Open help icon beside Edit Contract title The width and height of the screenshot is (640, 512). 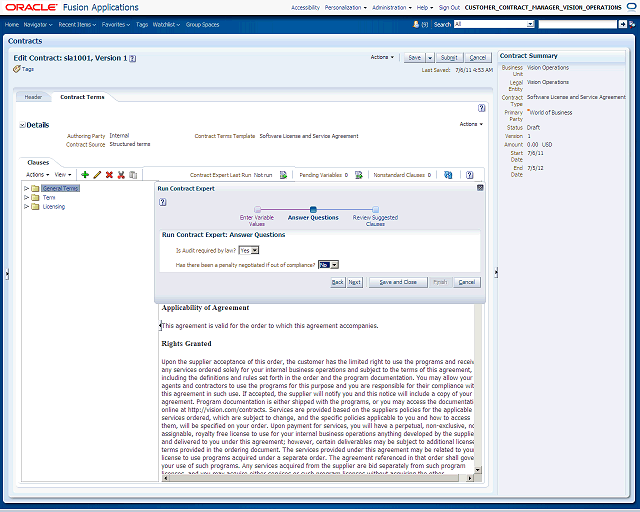[133, 58]
